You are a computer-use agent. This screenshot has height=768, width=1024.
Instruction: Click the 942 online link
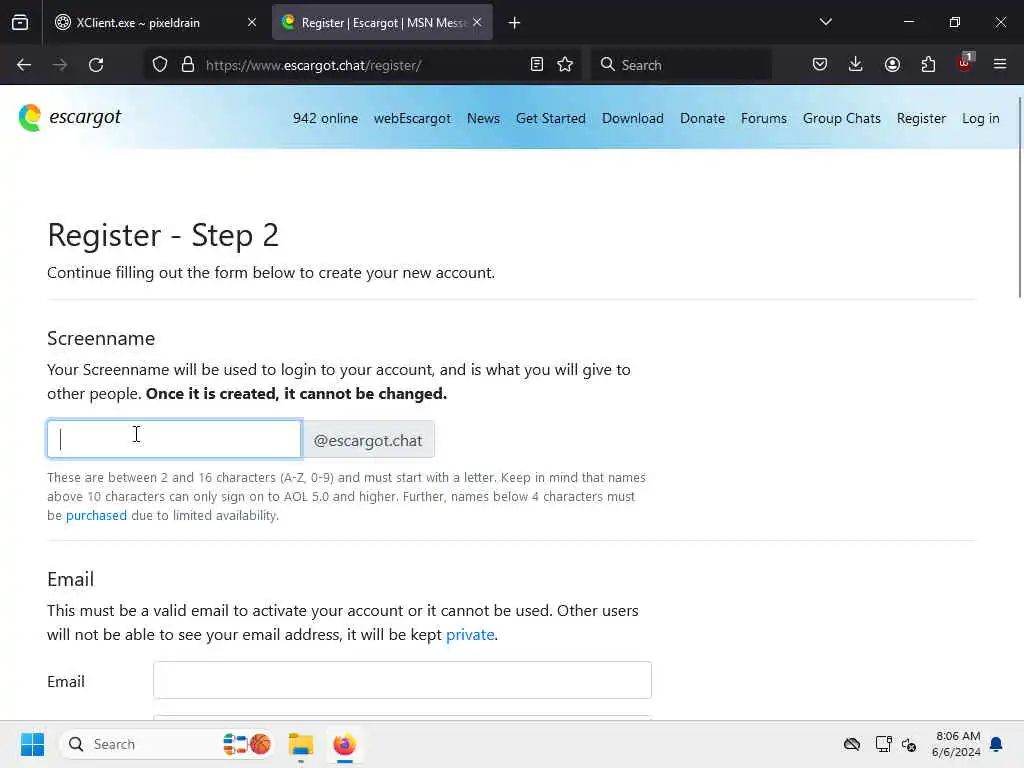pos(325,118)
